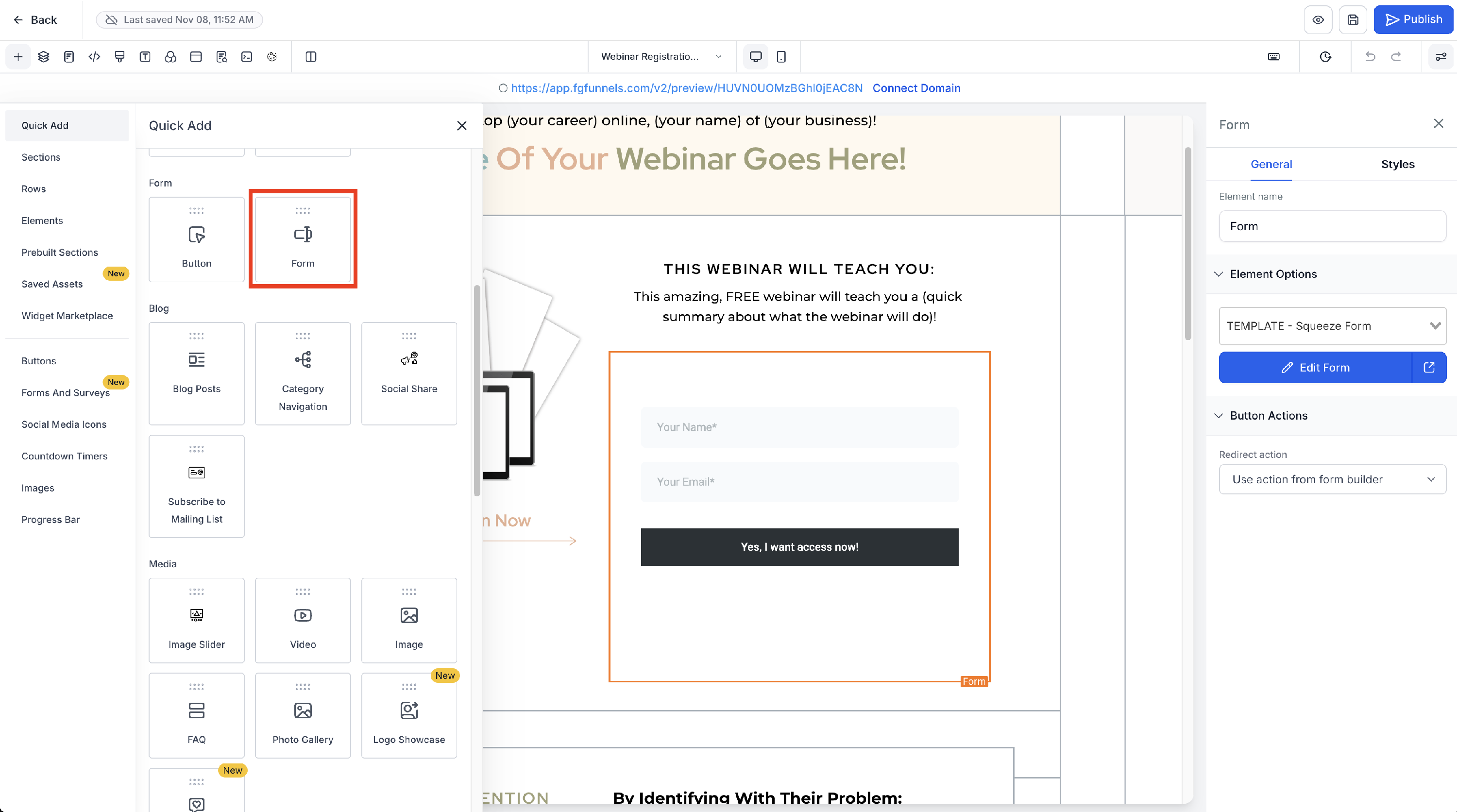The width and height of the screenshot is (1457, 812).
Task: Click the eye preview icon
Action: (1318, 20)
